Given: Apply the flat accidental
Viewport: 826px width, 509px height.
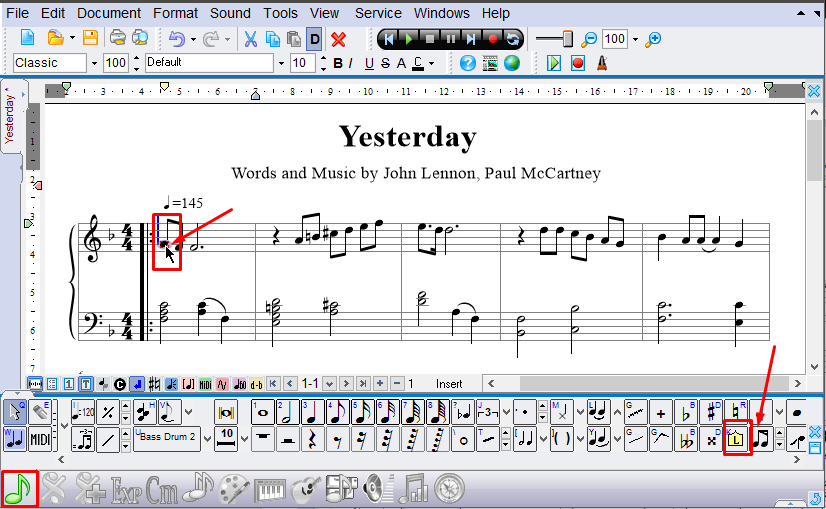Looking at the screenshot, I should click(686, 412).
